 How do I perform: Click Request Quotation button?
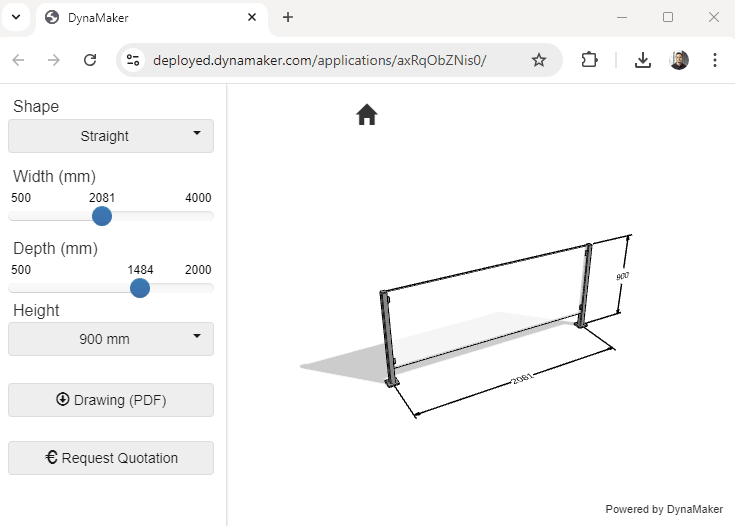tap(111, 458)
